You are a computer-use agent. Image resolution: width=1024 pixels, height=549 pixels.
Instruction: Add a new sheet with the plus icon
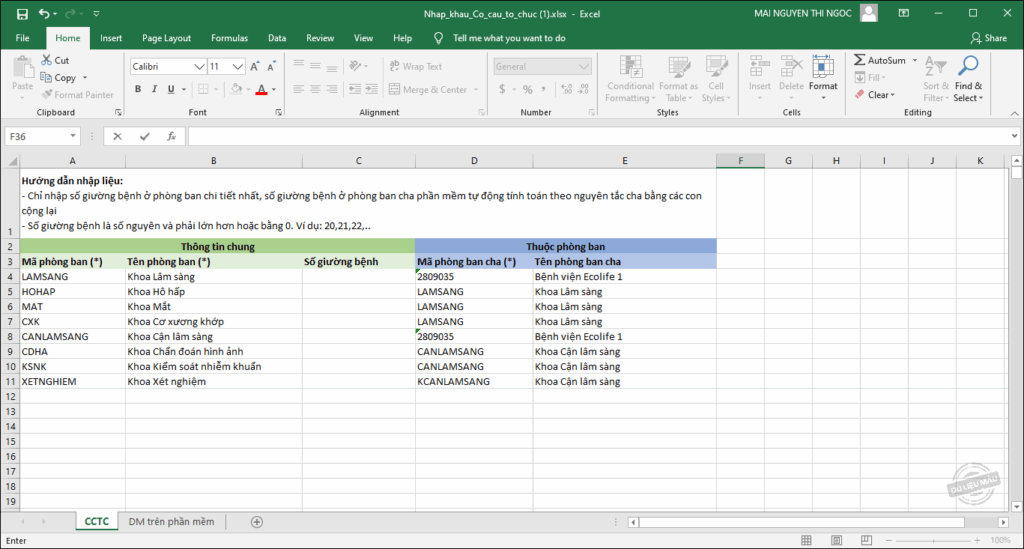tap(257, 522)
